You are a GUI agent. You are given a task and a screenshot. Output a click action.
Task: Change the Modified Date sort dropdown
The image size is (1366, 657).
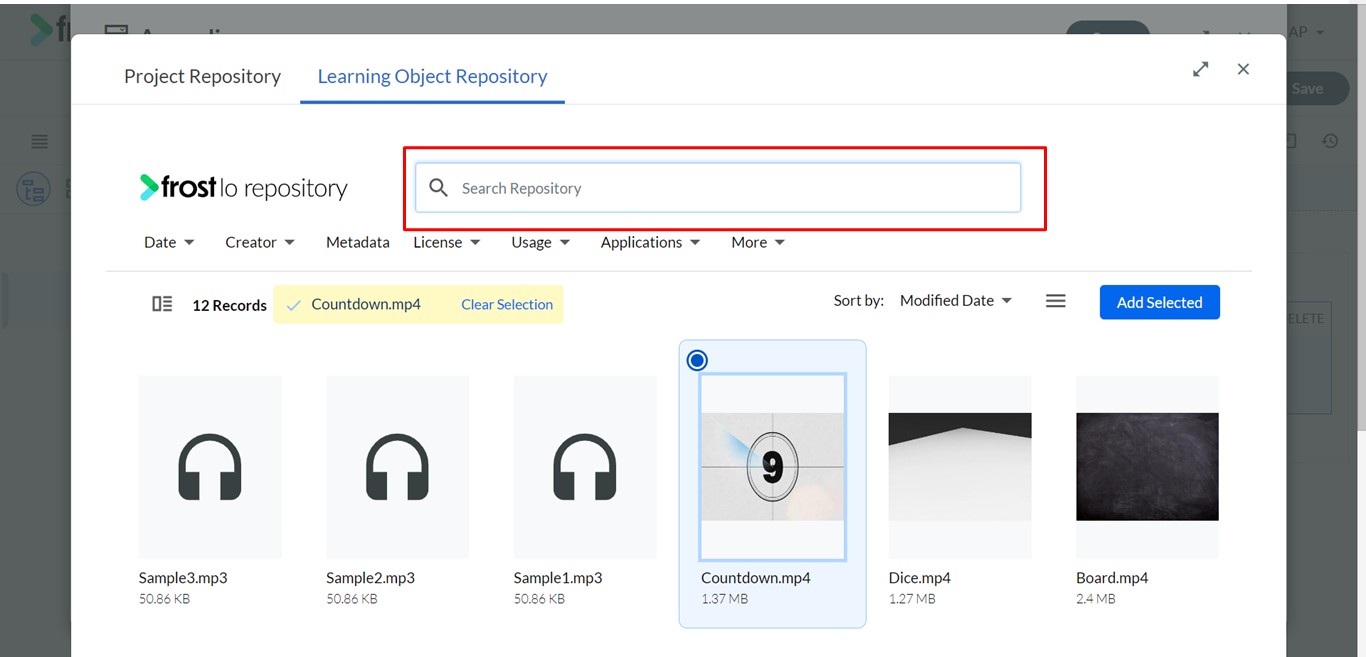pos(956,301)
